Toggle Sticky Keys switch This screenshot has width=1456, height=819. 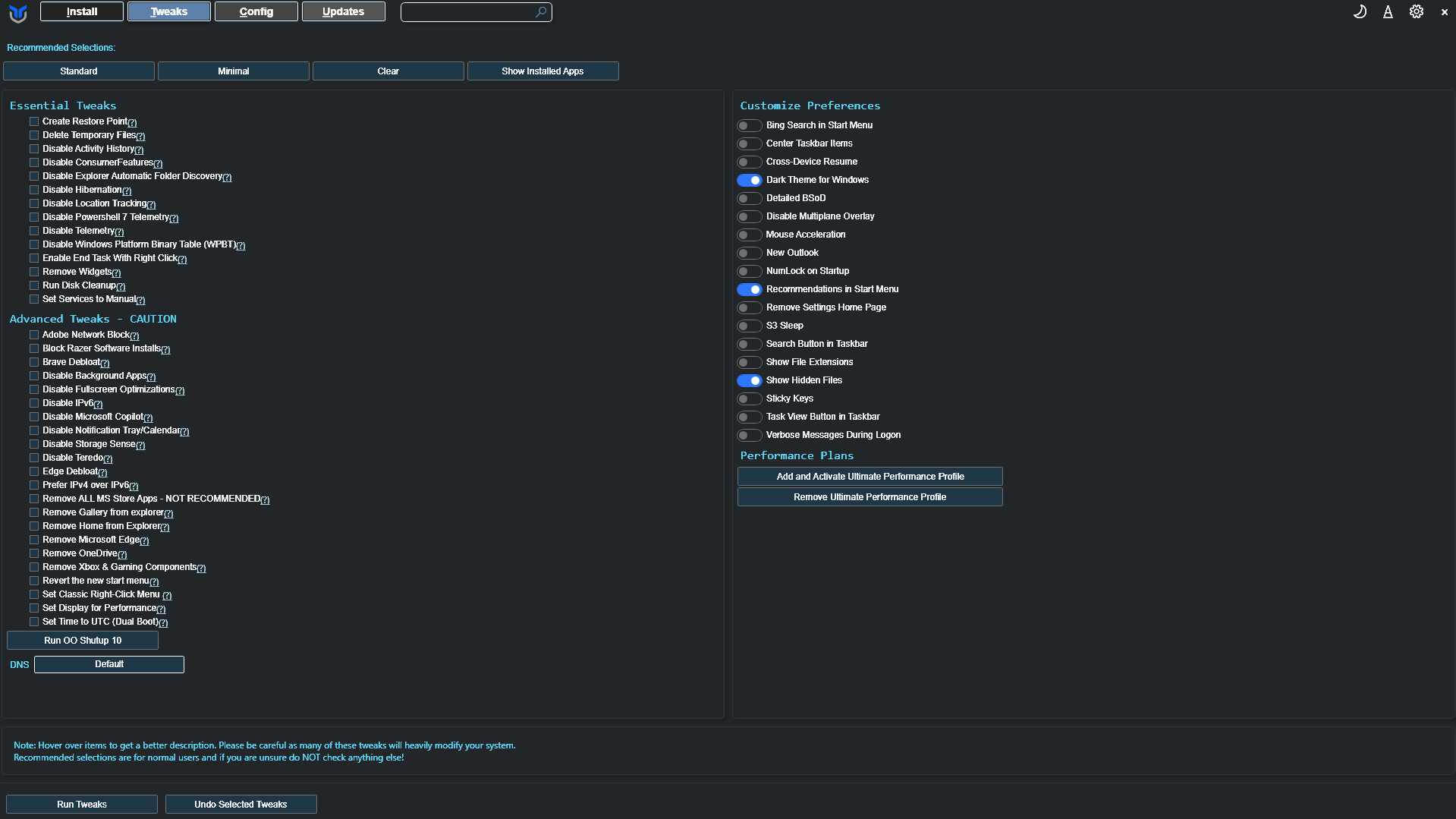(750, 398)
